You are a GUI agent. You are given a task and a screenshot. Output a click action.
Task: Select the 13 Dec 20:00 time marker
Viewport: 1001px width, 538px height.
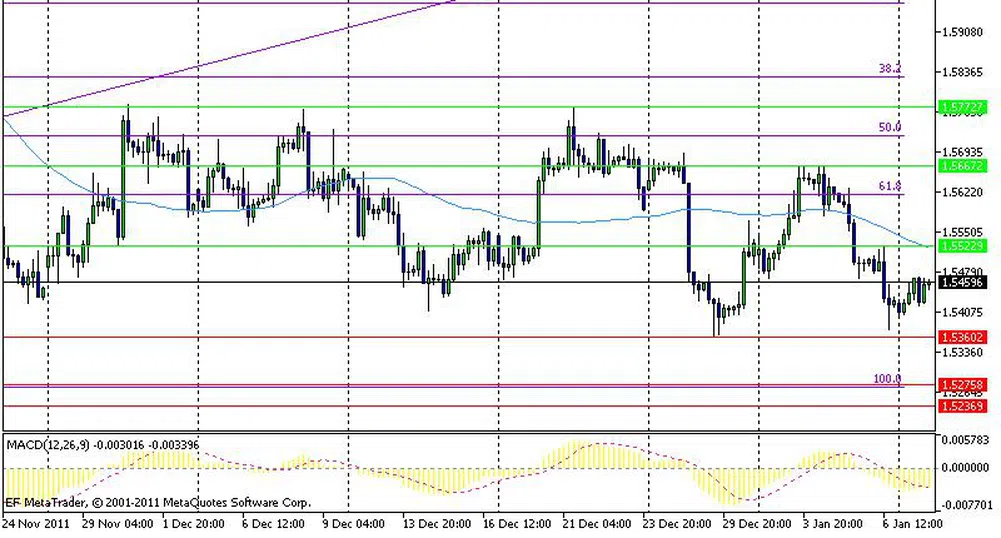point(436,523)
